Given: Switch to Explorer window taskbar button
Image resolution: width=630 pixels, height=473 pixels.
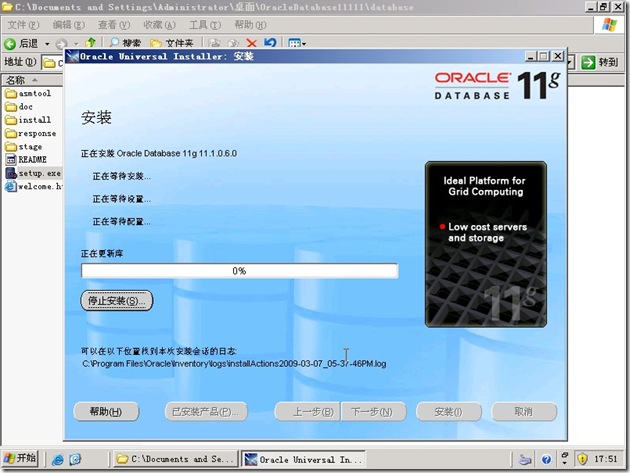Looking at the screenshot, I should click(175, 459).
